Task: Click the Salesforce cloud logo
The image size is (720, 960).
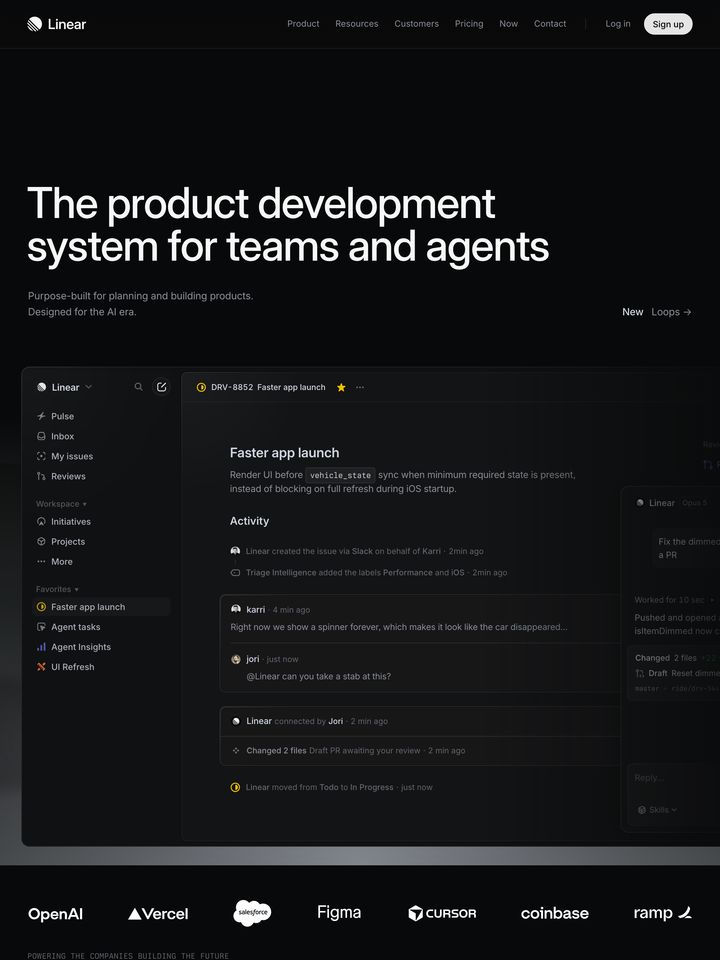Action: pos(252,913)
